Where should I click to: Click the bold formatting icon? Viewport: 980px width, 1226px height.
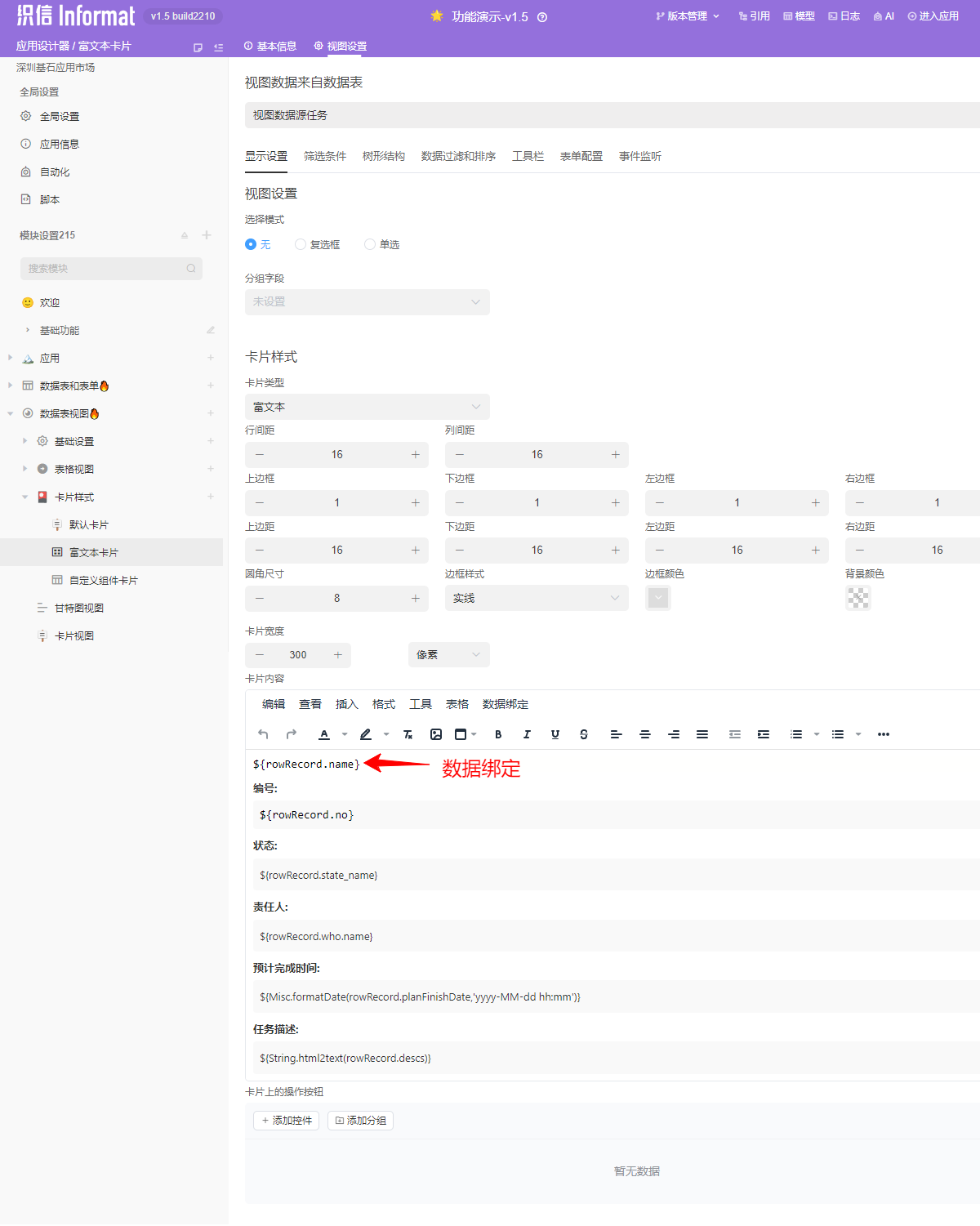498,734
